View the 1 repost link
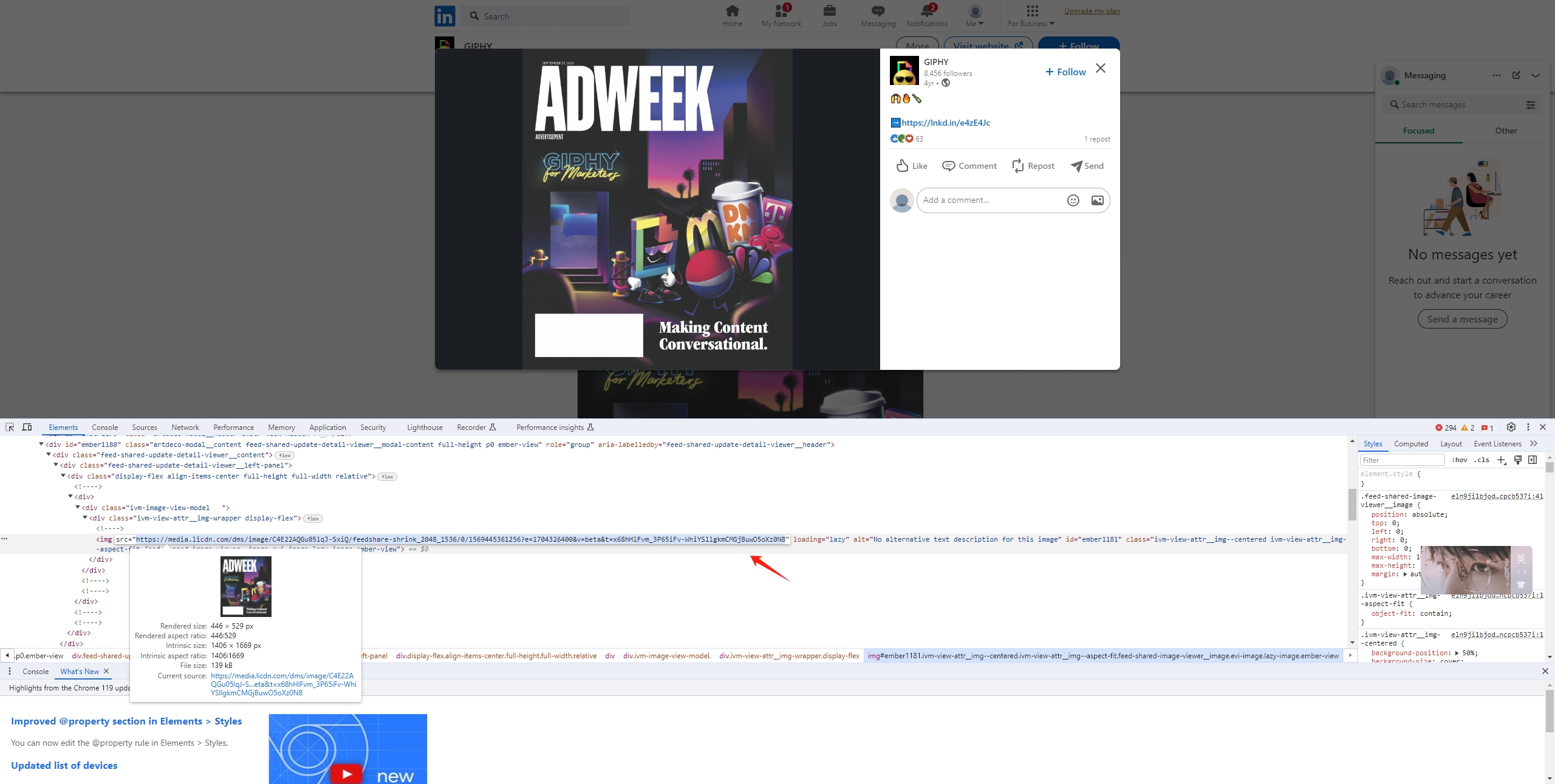This screenshot has height=784, width=1555. coord(1097,139)
